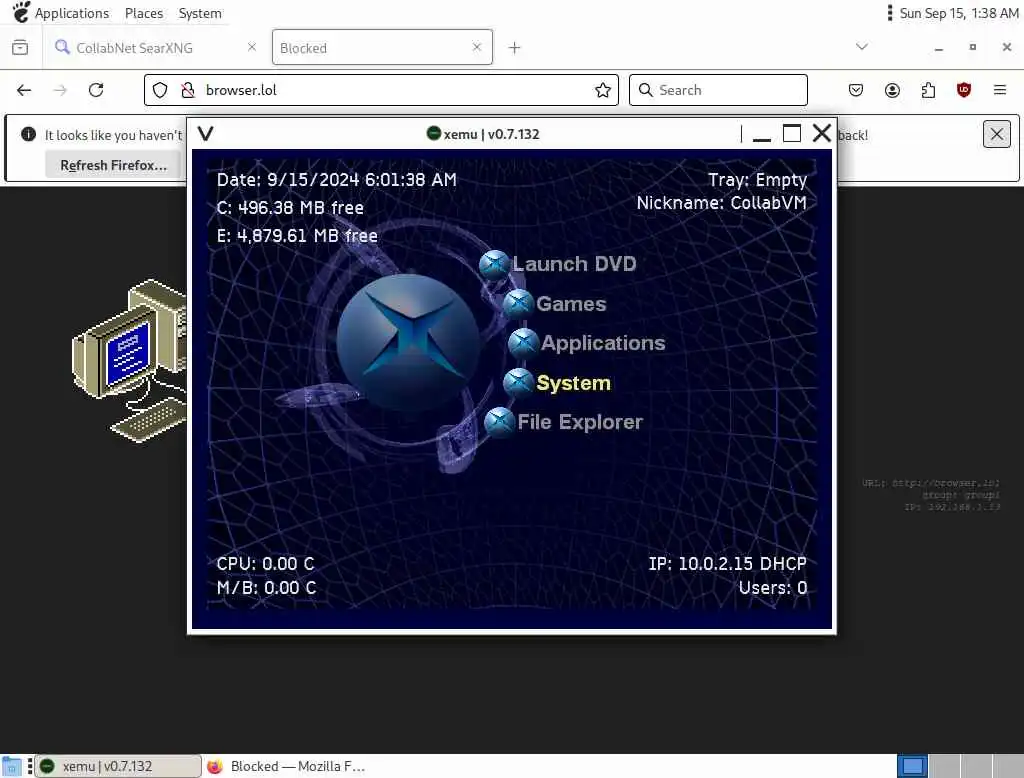Reload the current page
This screenshot has width=1024, height=778.
(x=96, y=90)
